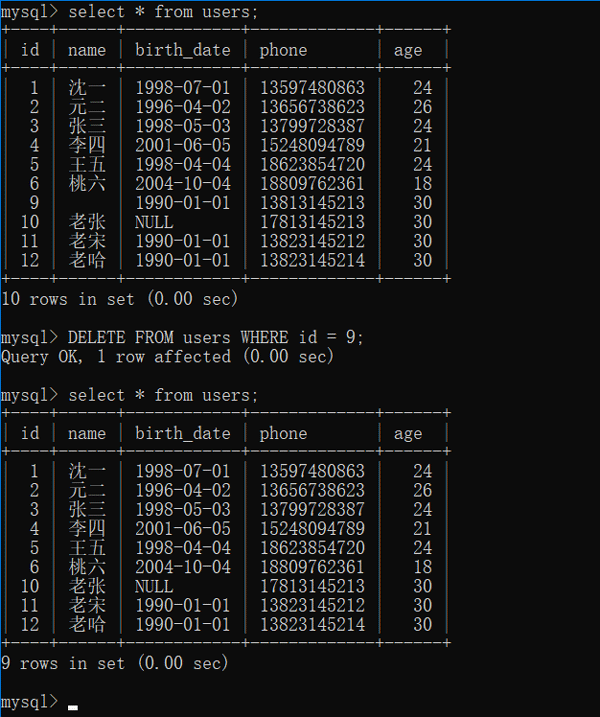Click the age header in the 10-row table
Screen dimensions: 600x717
[408, 50]
